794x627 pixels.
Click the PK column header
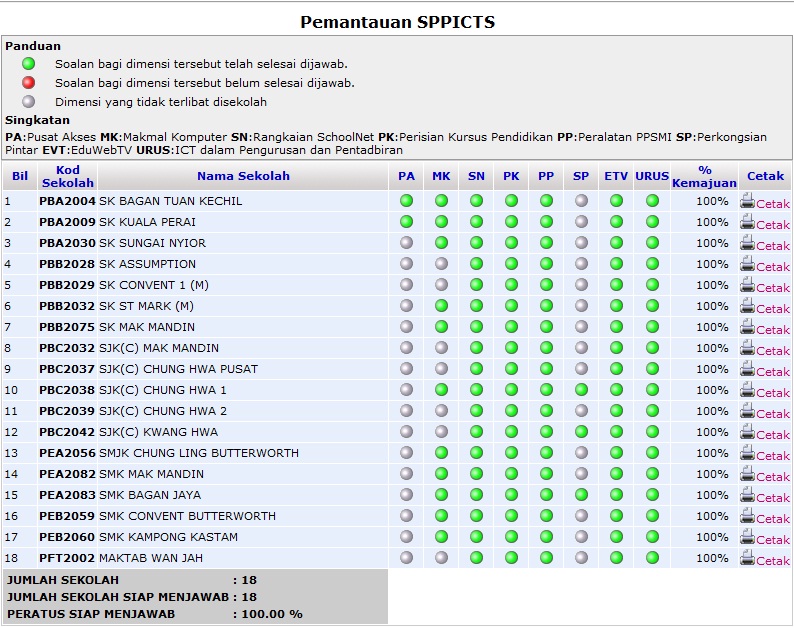coord(511,176)
